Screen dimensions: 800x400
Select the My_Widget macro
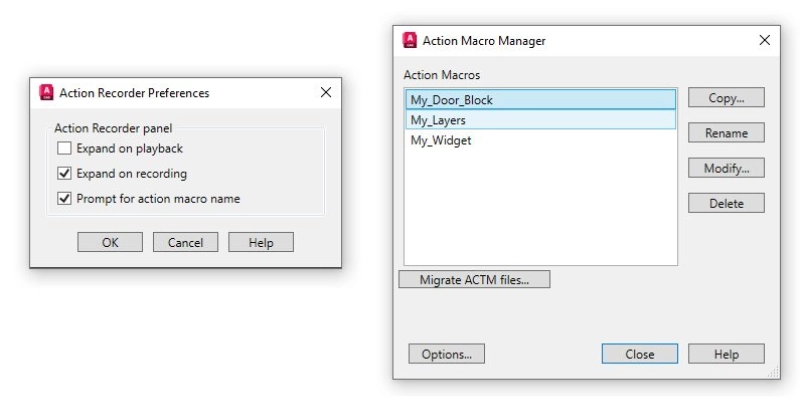541,140
